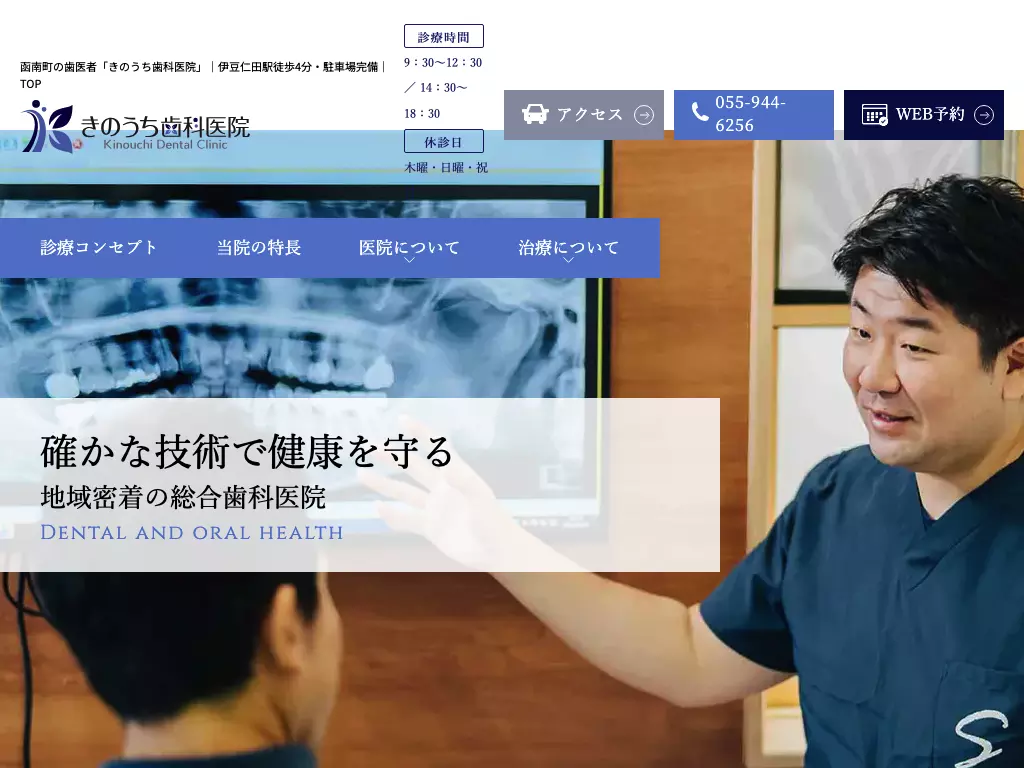Open the 診療コンセプト menu item
Viewport: 1024px width, 768px height.
[99, 248]
